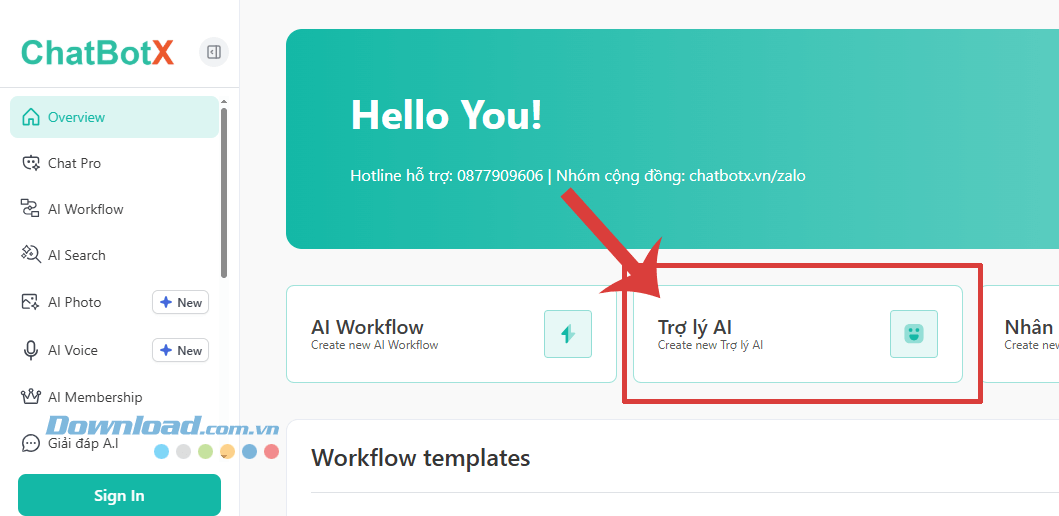
Task: Open Chat Pro from its sidebar icon
Action: pyautogui.click(x=31, y=163)
